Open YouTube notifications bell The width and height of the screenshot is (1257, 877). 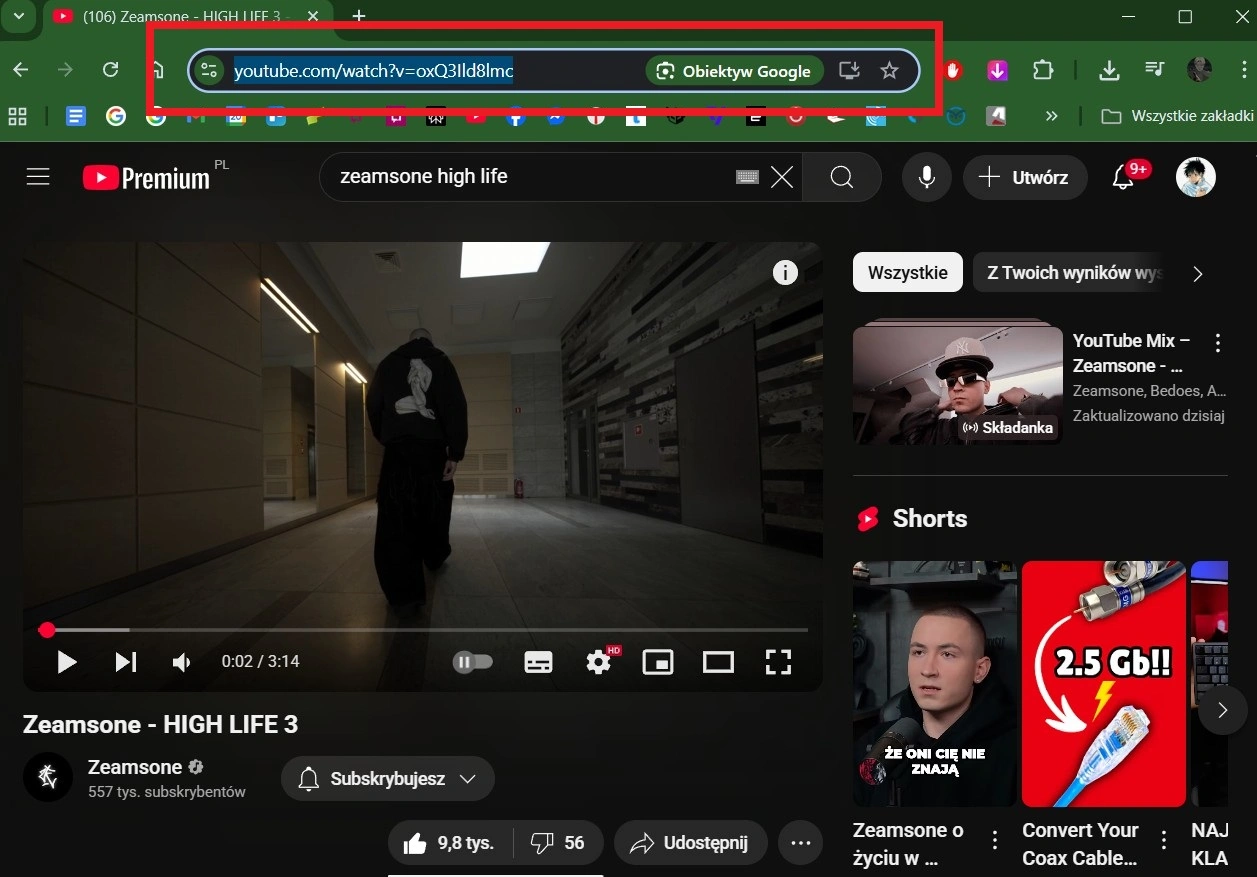1125,177
